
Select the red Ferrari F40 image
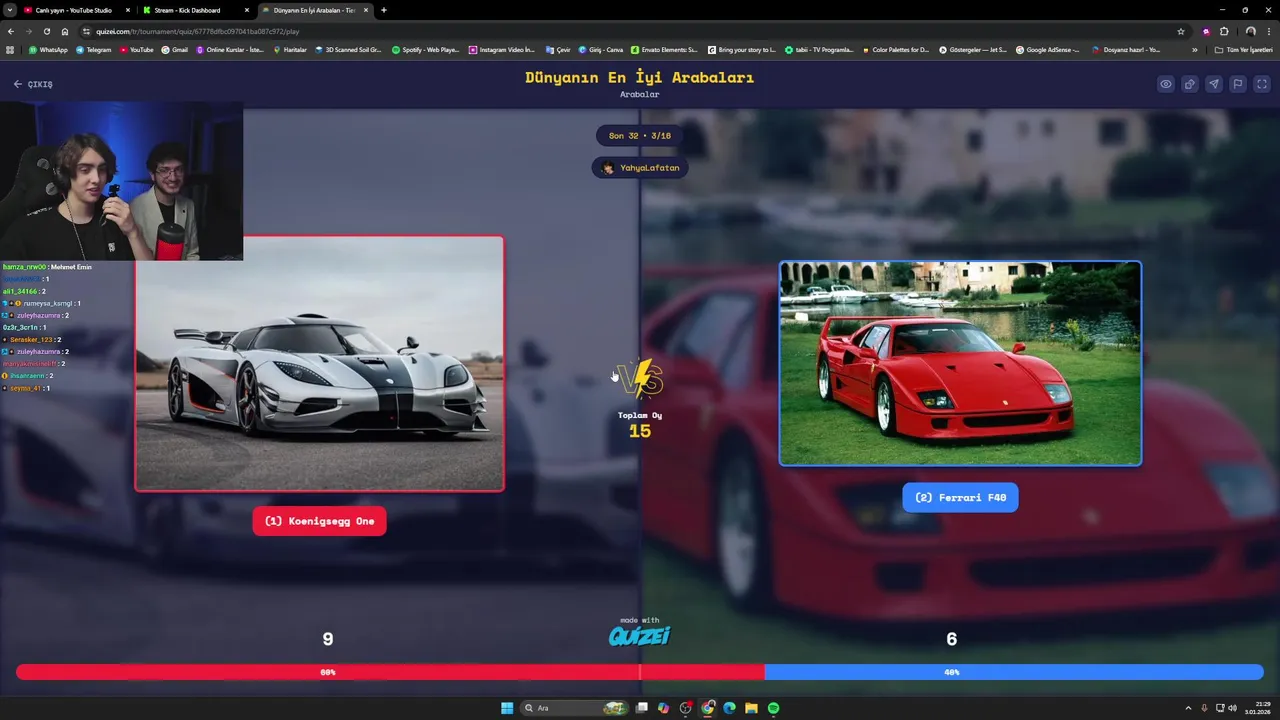point(960,364)
